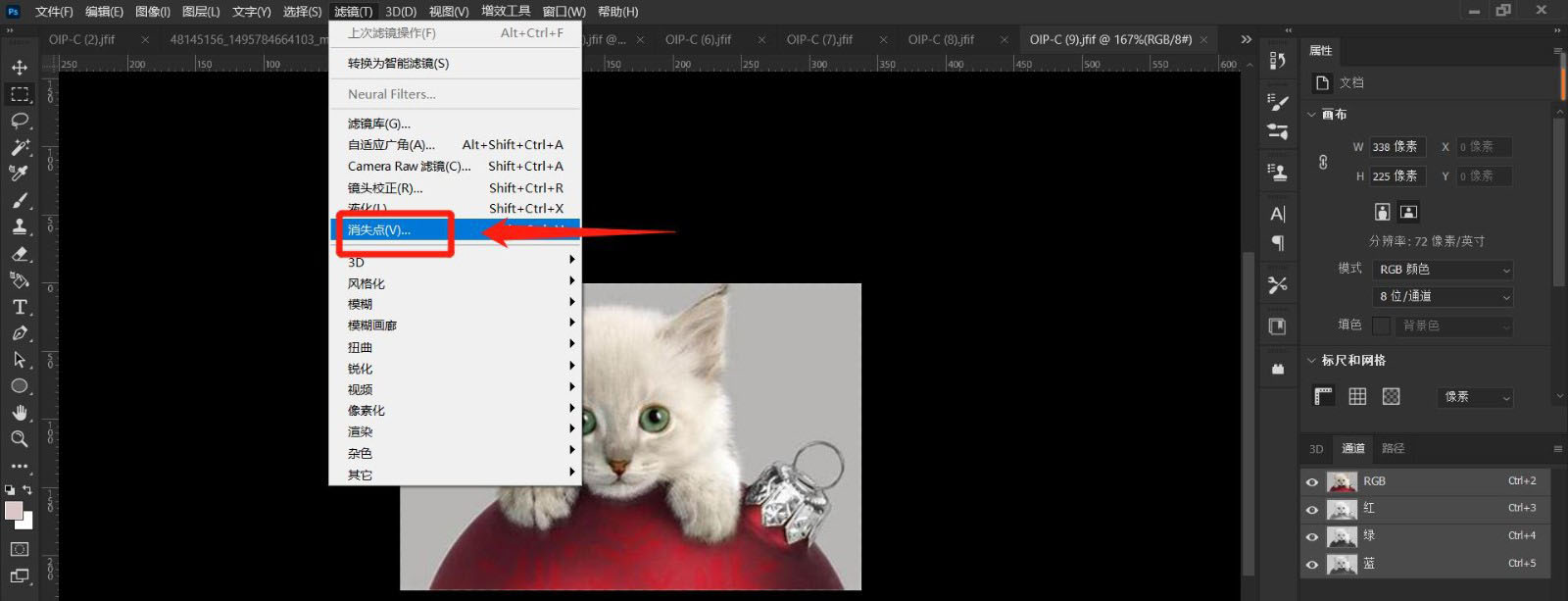Collapse the 标尺和网格 section
The height and width of the screenshot is (601, 1568).
[1311, 361]
